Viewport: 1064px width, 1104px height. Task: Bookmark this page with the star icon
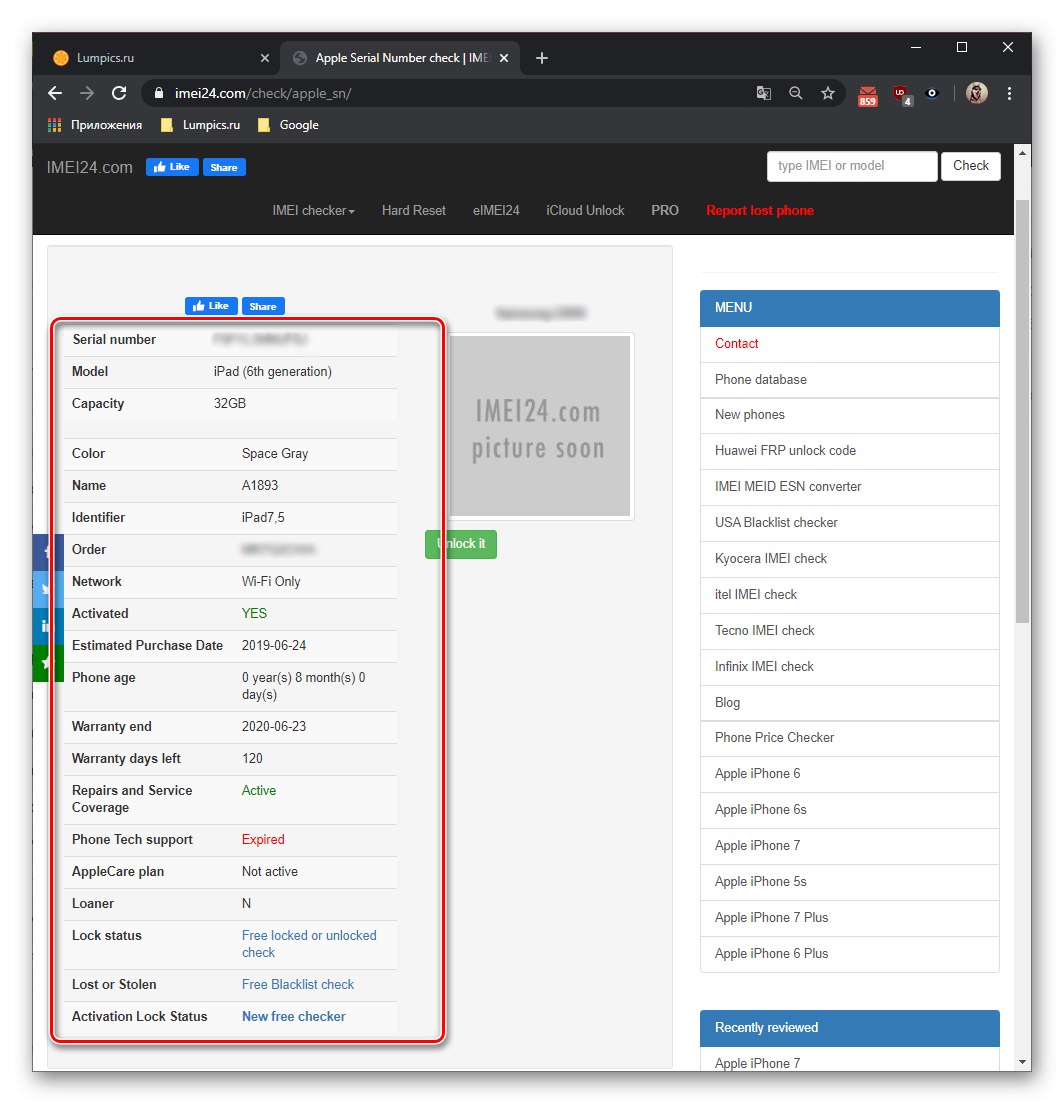pyautogui.click(x=828, y=93)
